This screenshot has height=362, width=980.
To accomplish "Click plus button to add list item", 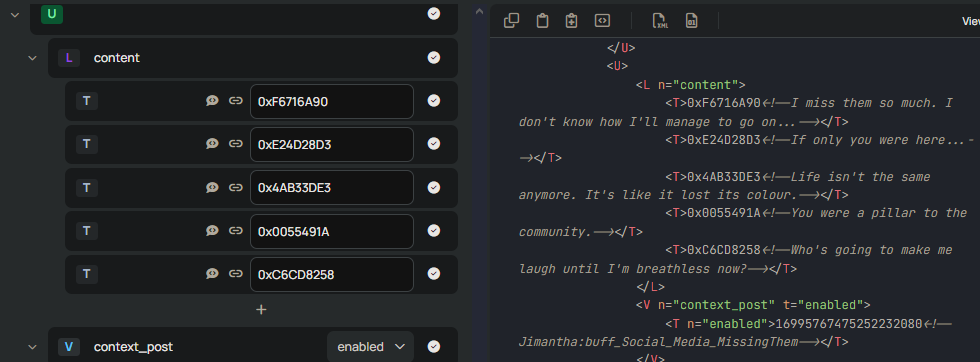I will 261,309.
